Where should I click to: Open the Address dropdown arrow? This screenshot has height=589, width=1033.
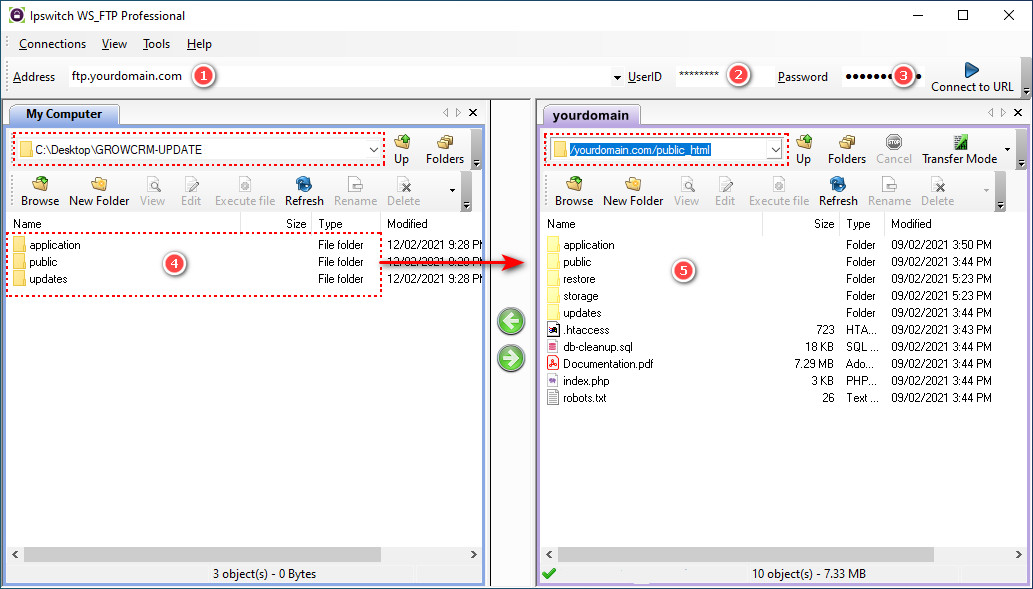coord(617,78)
